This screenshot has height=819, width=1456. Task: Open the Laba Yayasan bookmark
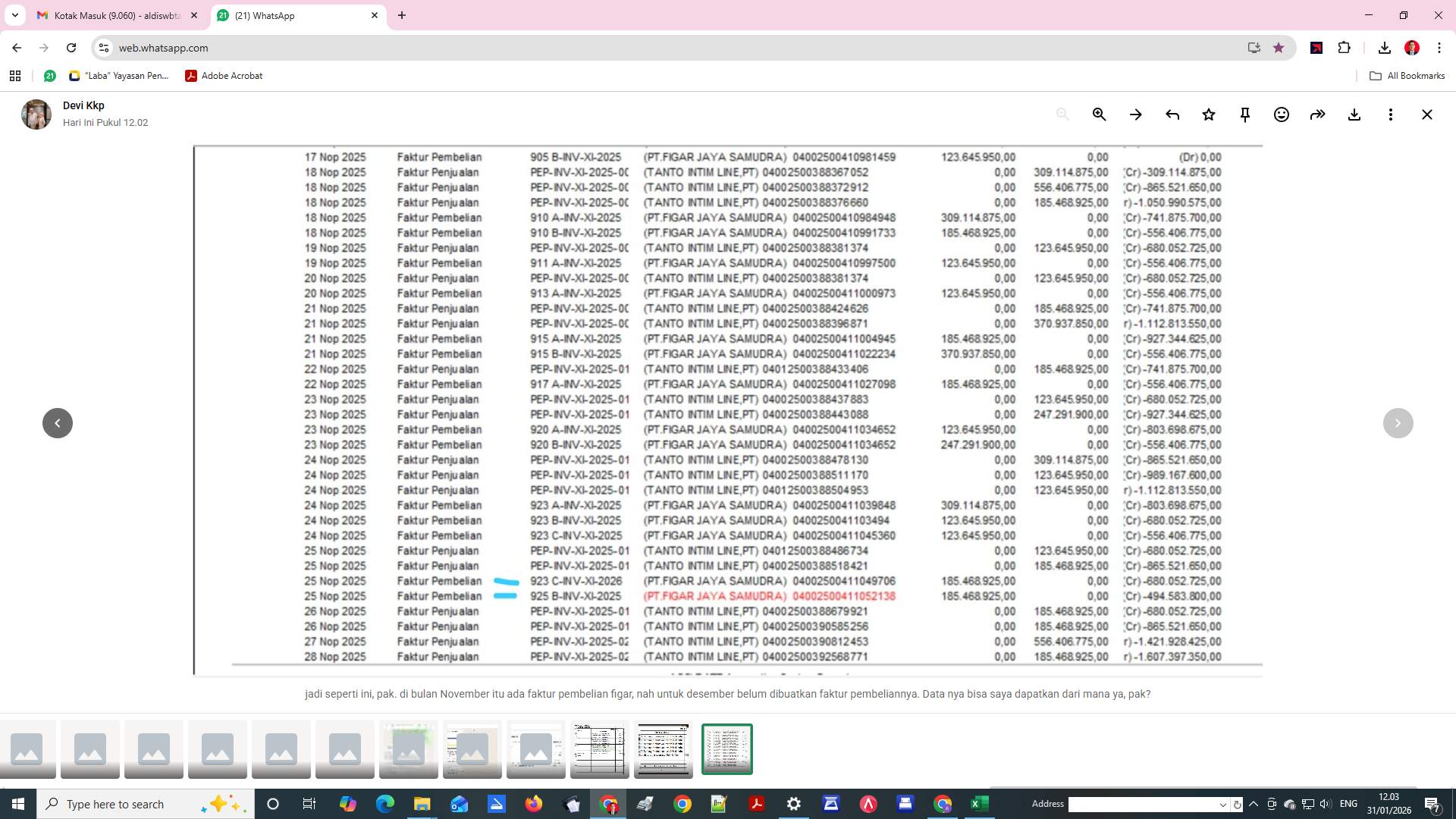pyautogui.click(x=119, y=76)
